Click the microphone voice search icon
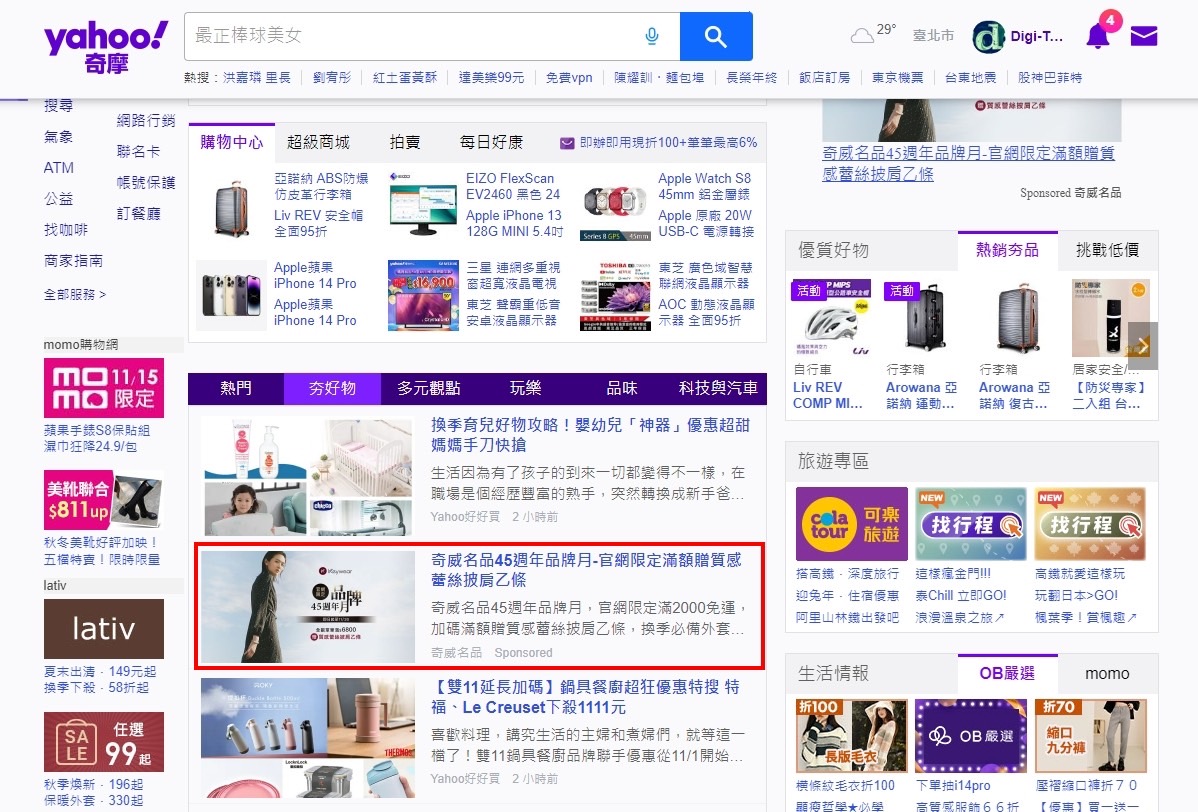 652,37
